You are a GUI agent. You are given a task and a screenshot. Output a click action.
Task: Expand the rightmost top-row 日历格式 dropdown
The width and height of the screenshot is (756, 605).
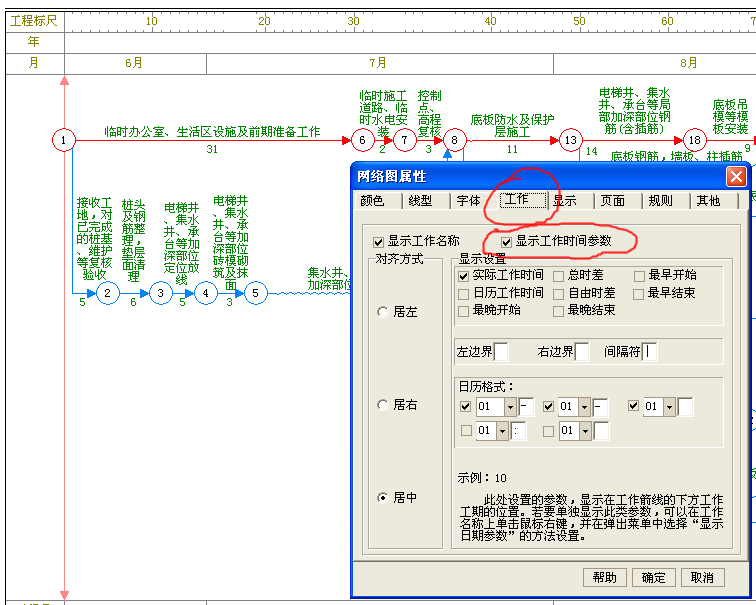click(670, 407)
